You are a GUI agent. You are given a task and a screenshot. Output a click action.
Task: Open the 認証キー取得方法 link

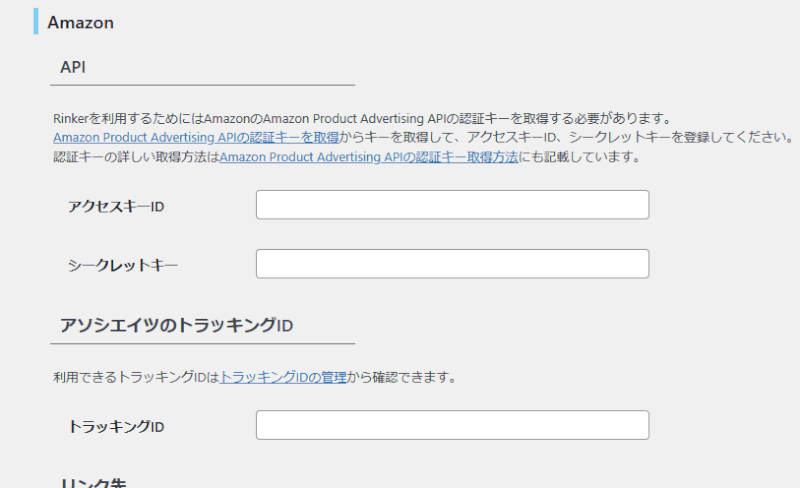[x=369, y=157]
